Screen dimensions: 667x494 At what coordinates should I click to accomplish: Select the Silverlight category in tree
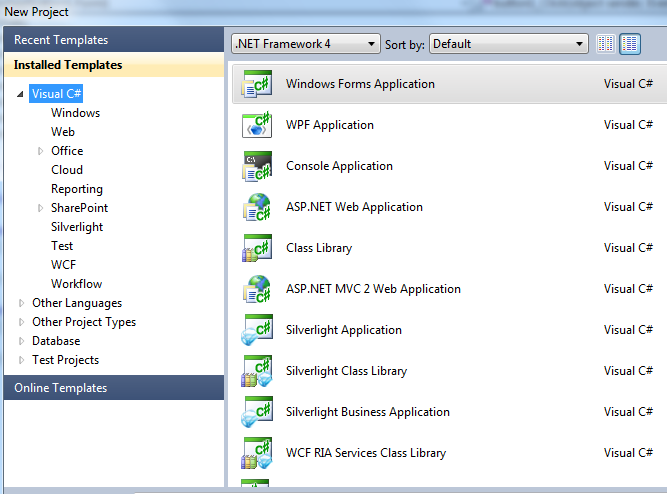click(x=77, y=227)
